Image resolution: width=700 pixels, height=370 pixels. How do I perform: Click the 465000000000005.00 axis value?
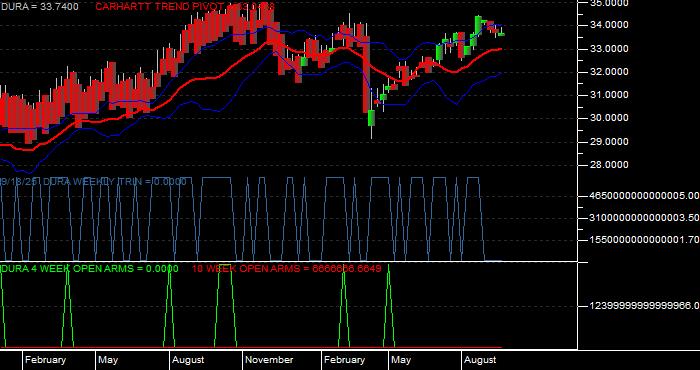645,195
